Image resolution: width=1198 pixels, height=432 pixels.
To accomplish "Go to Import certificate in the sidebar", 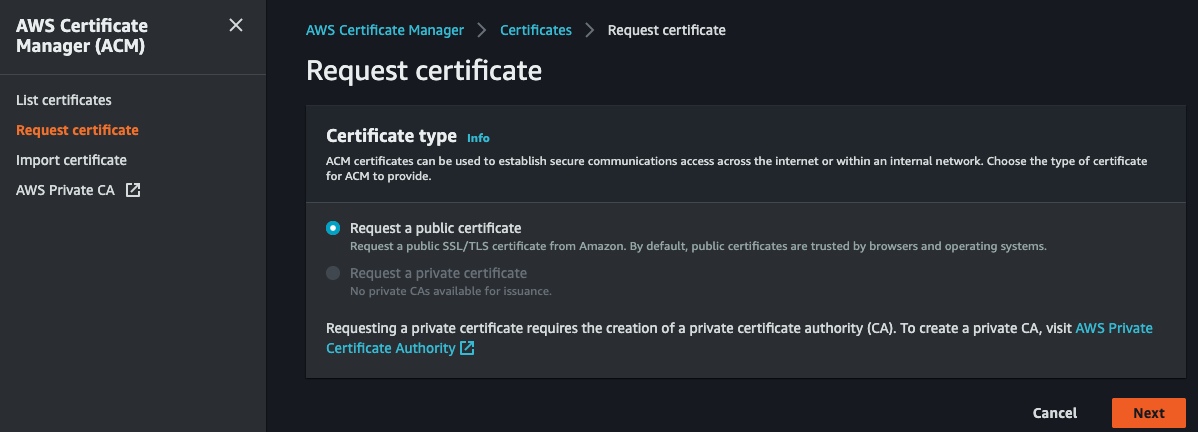I will click(71, 160).
